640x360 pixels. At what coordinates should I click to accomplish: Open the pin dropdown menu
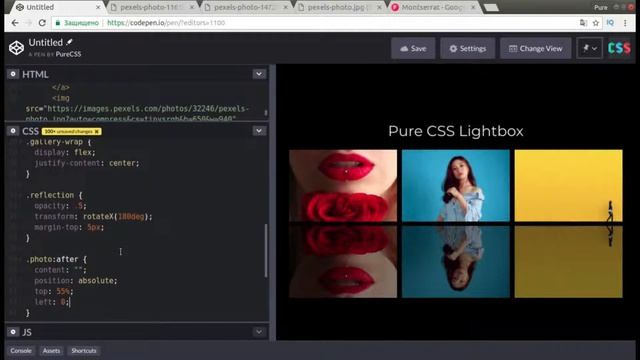click(x=589, y=49)
